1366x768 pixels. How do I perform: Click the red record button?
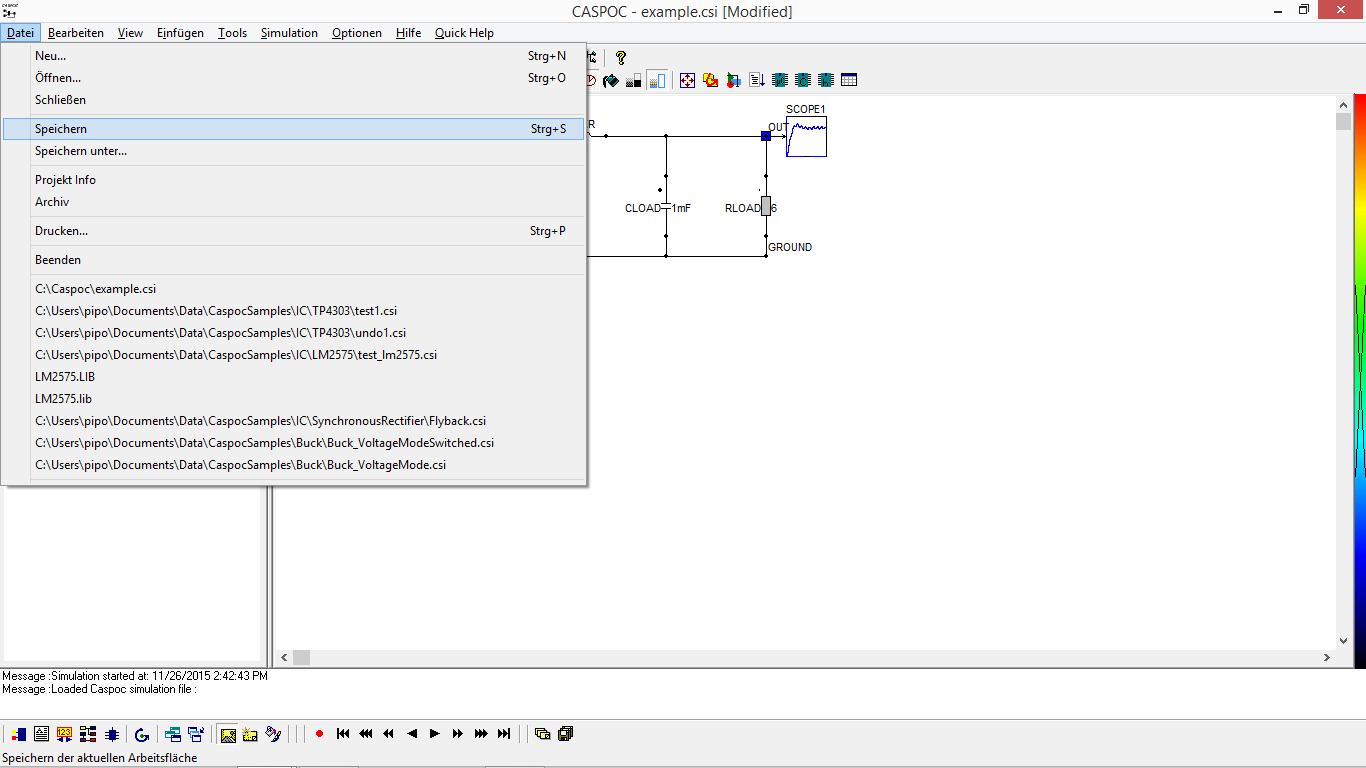(319, 734)
